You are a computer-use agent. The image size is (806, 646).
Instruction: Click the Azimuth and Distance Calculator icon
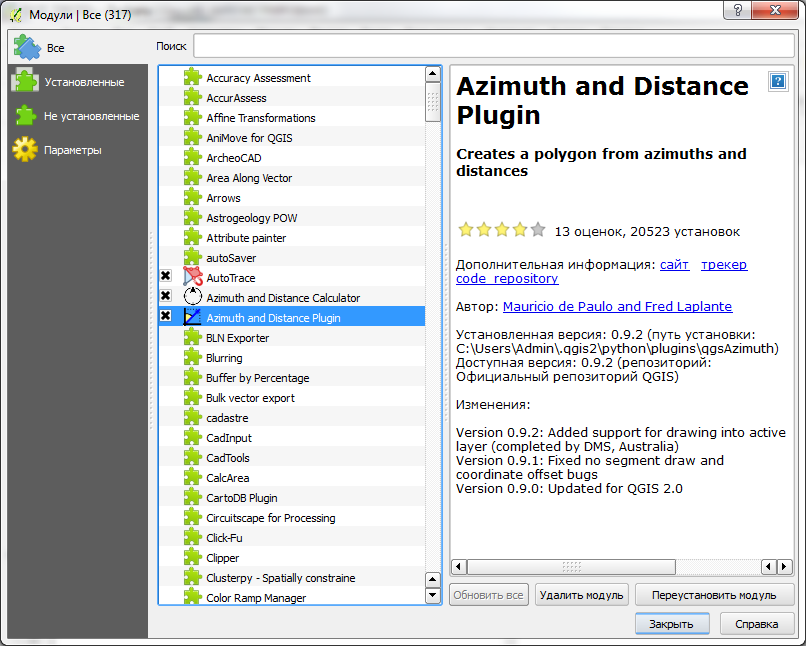coord(193,298)
